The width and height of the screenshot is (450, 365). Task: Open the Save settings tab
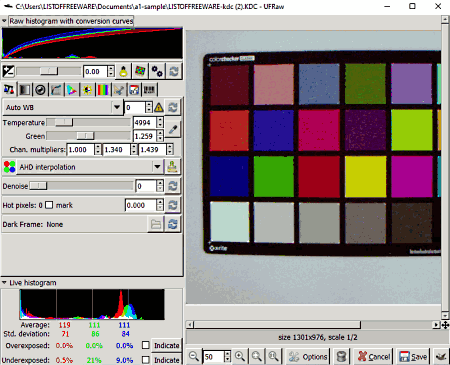(134, 90)
